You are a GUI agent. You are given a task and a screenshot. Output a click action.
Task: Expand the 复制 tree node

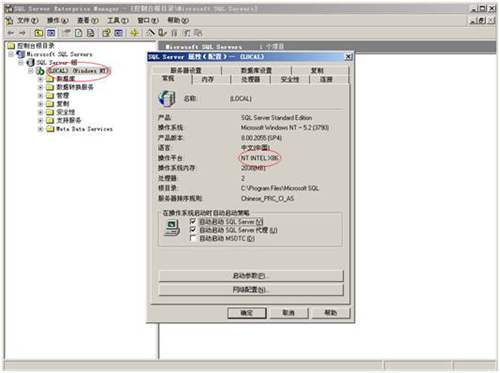click(x=40, y=104)
